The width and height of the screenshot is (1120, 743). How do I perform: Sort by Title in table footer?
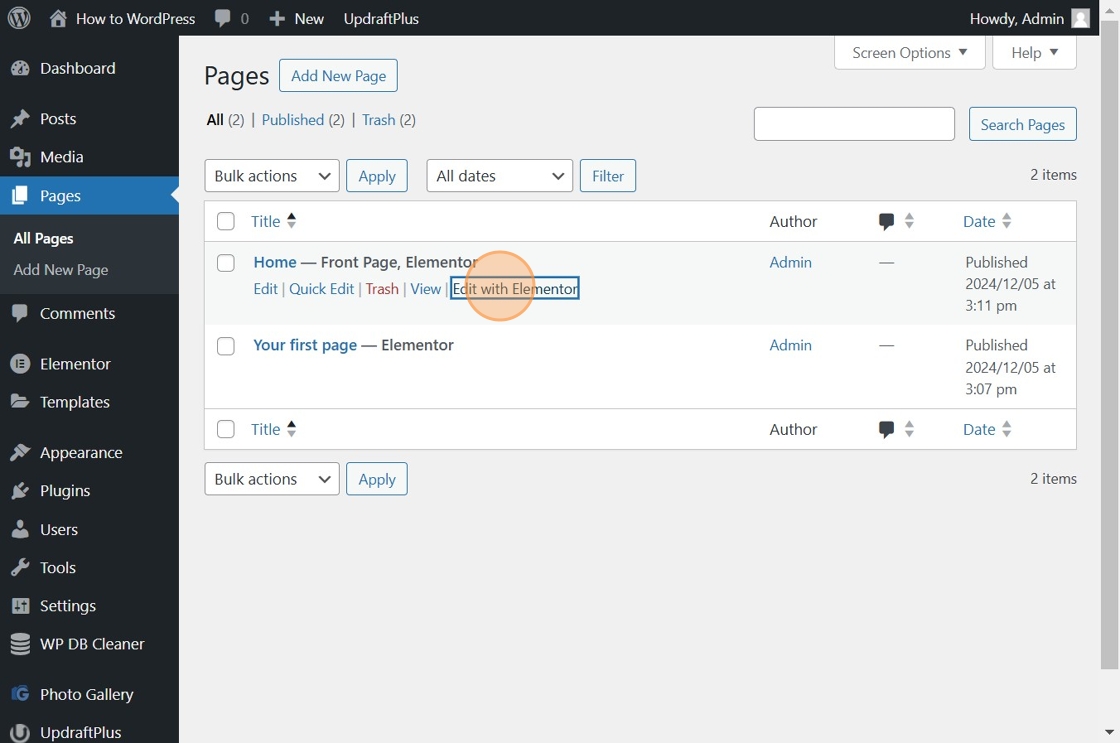274,429
